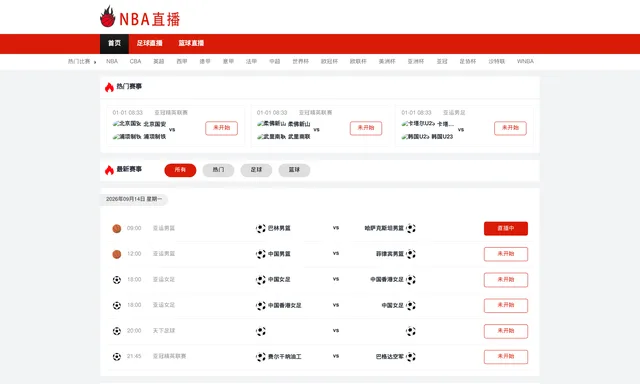Click the NBA直播 flaming basketball logo
This screenshot has height=384, width=640.
140,17
